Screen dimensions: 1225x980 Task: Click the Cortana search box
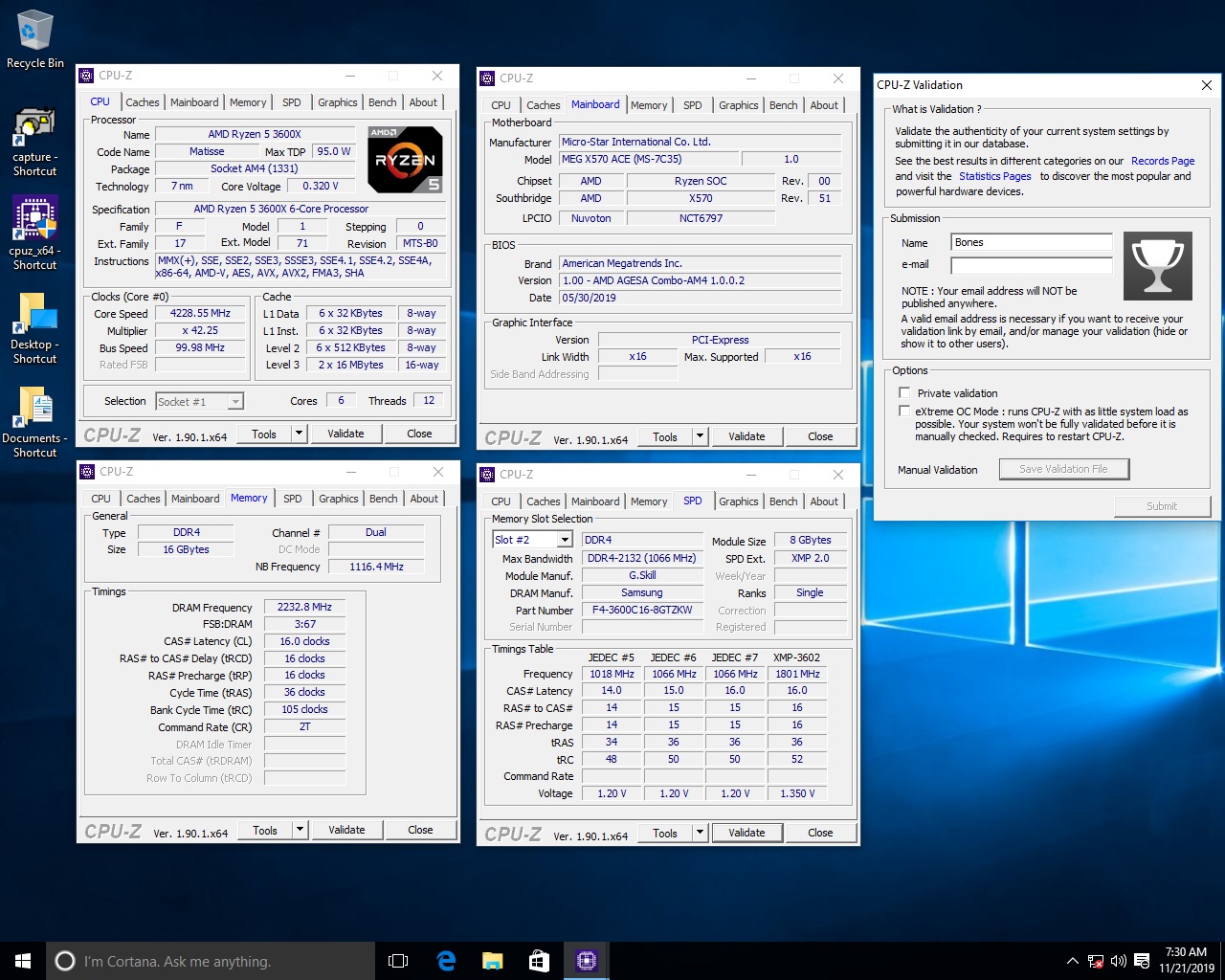211,961
